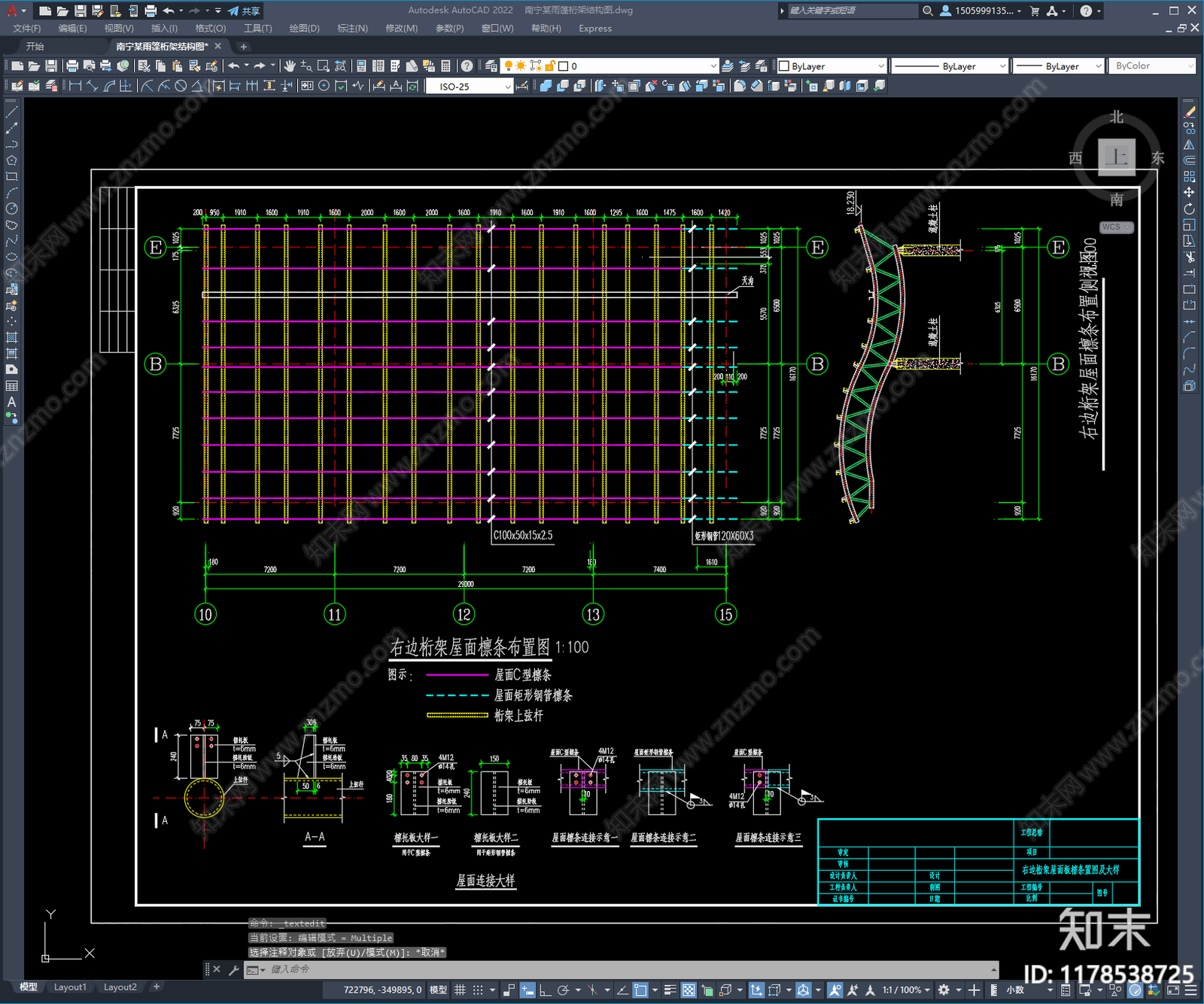
Task: Open the Express menu
Action: coord(595,29)
